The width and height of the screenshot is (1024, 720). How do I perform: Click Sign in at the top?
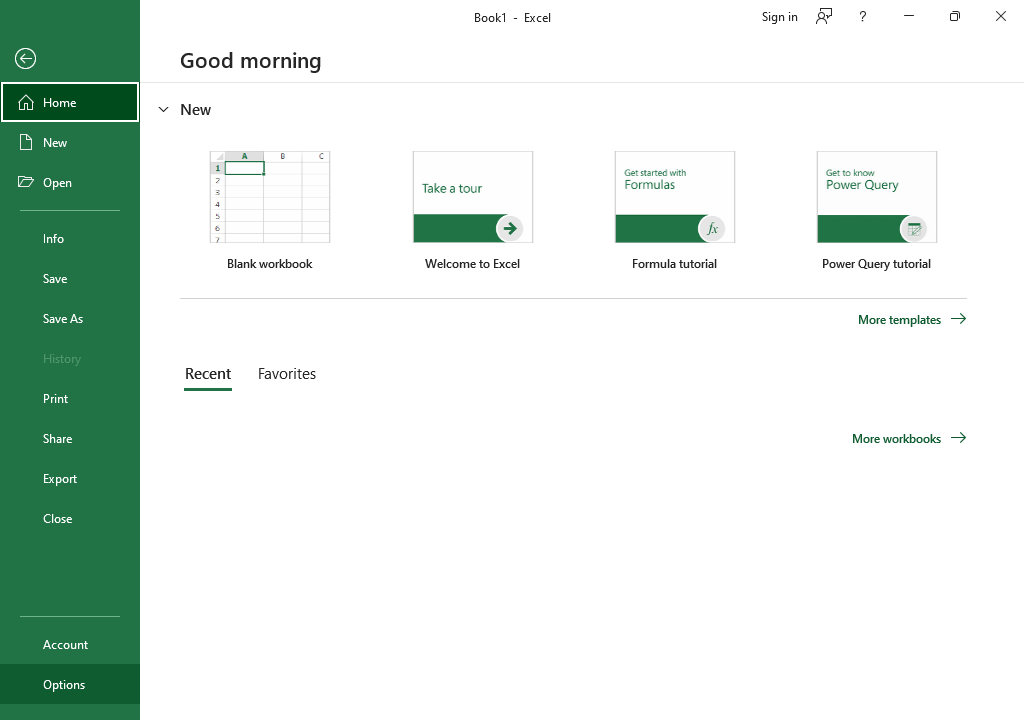click(779, 17)
